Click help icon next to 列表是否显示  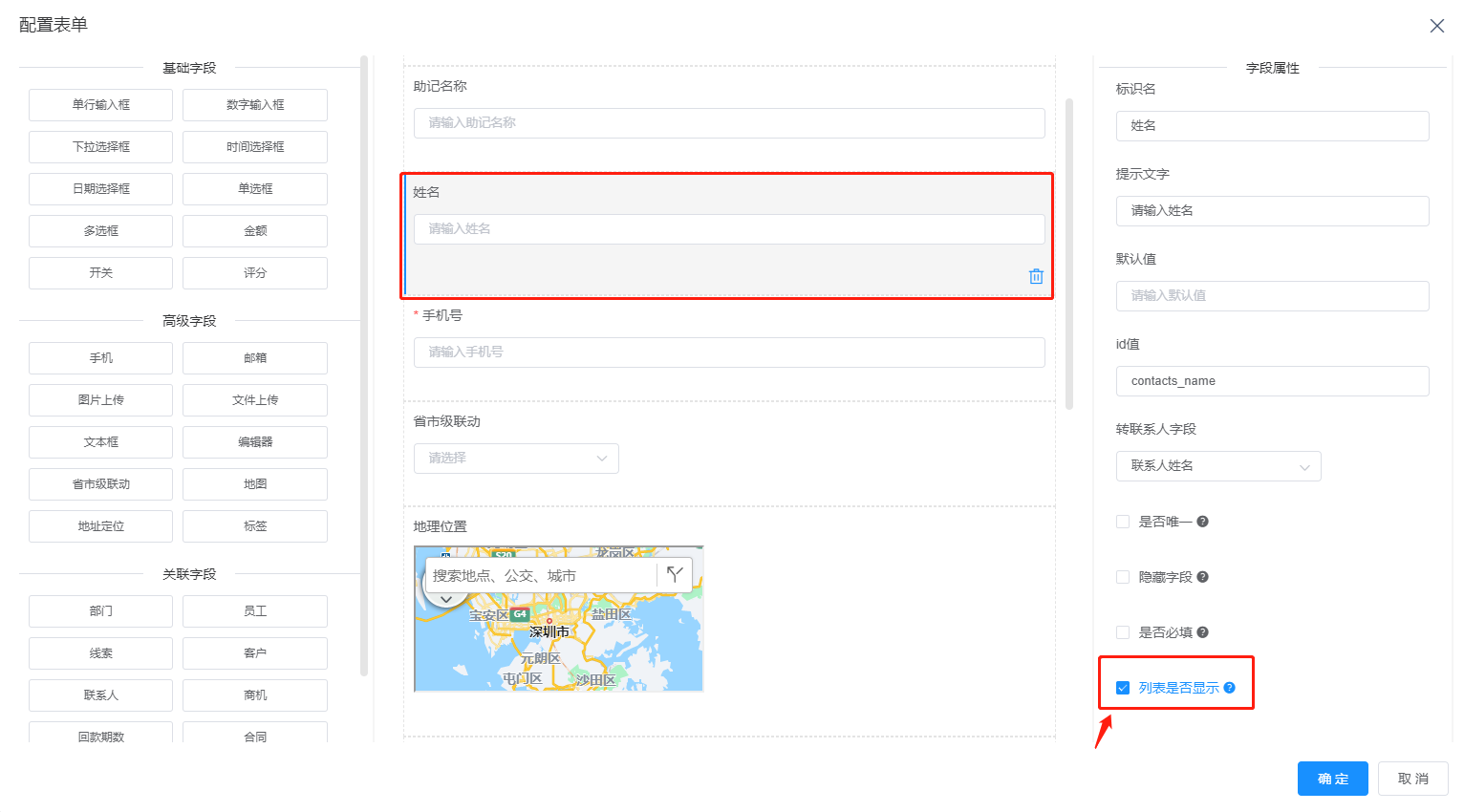[x=1230, y=688]
